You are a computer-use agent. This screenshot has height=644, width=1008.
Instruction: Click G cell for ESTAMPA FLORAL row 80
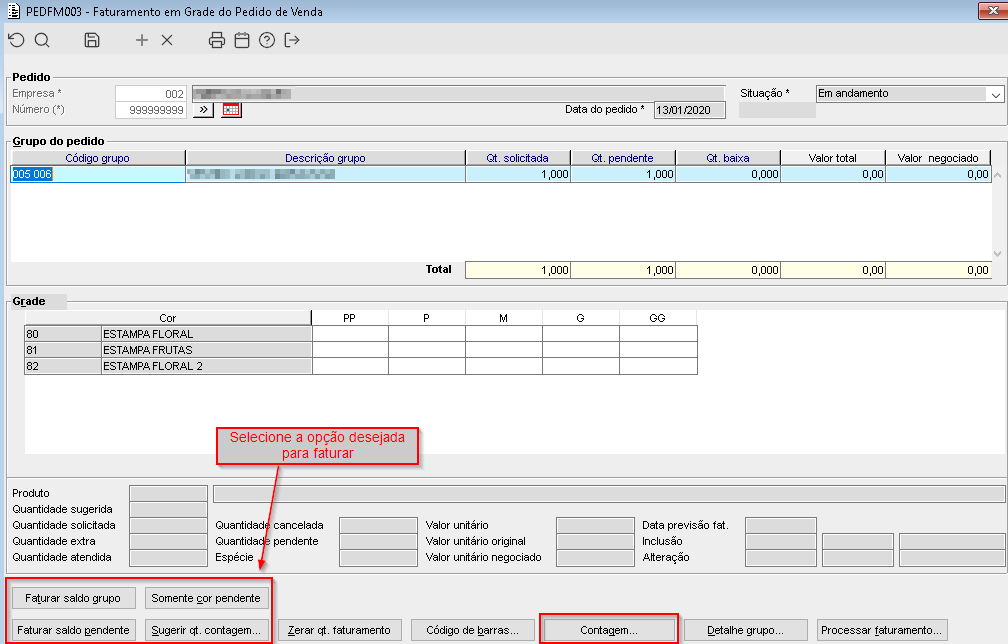coord(580,334)
